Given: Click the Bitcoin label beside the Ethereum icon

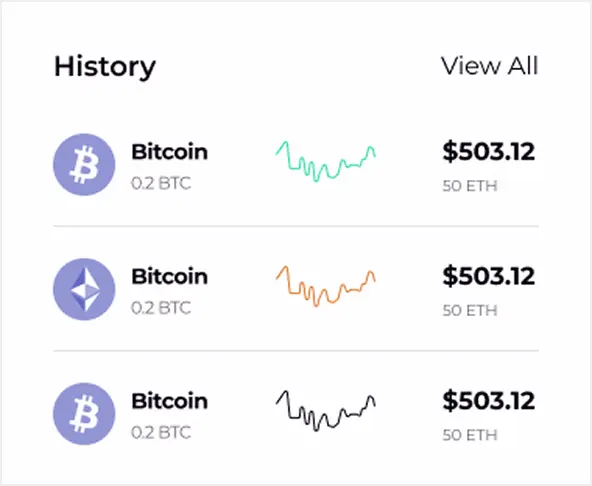Looking at the screenshot, I should point(170,276).
